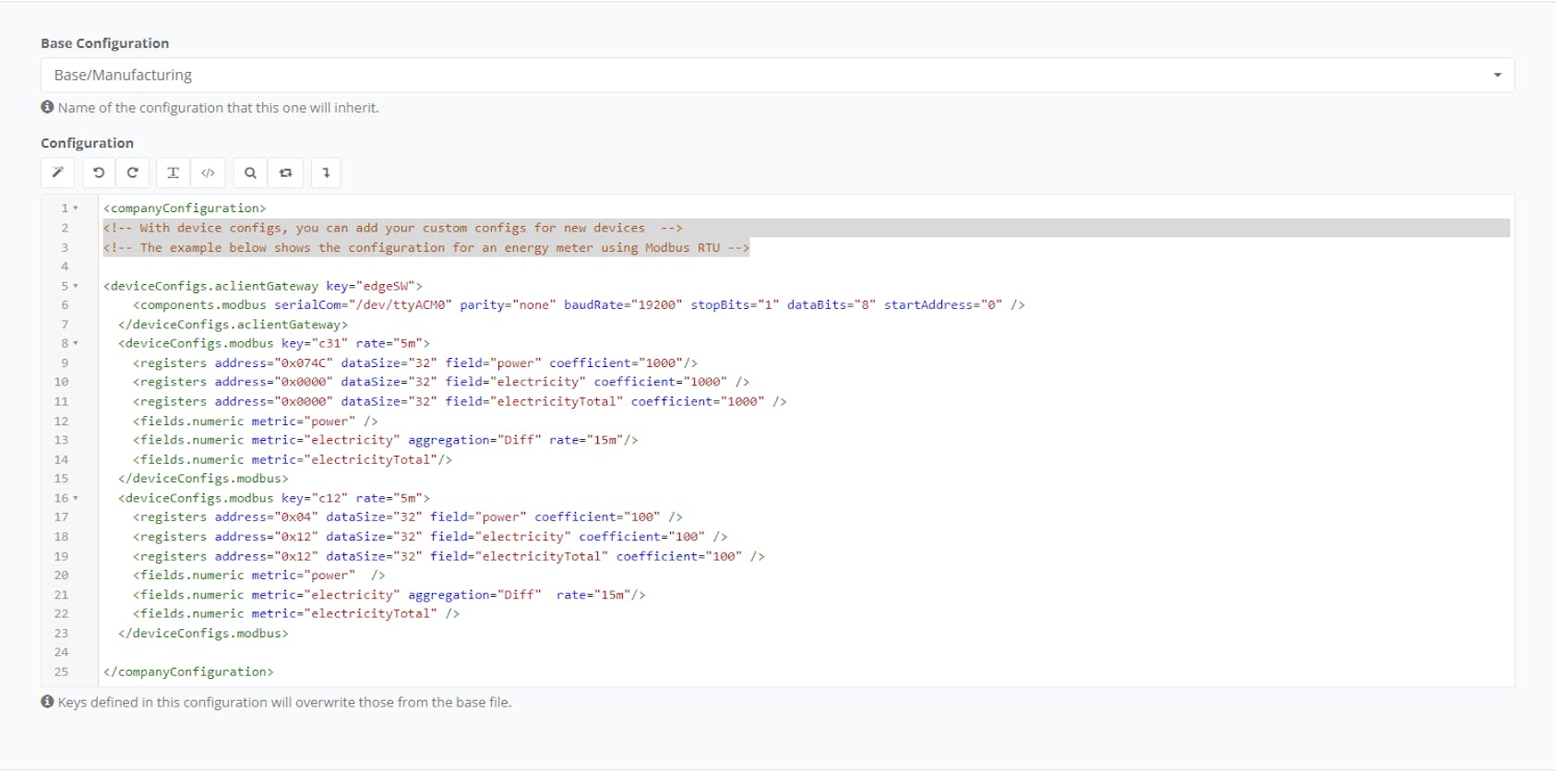
Task: Click the 'Keys defined in this configuration' note
Action: 284,703
